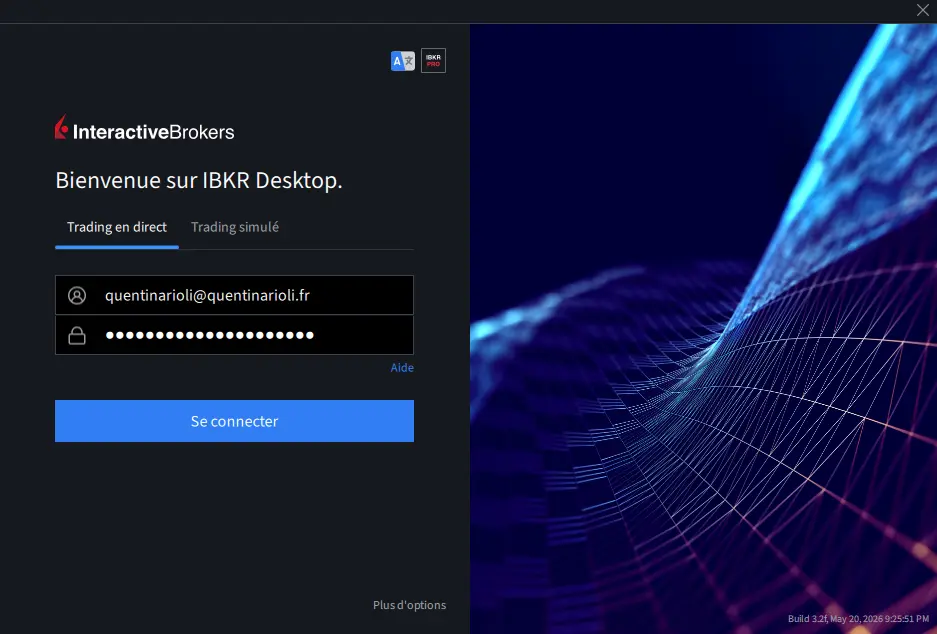
Task: Focus the masked password input field
Action: (x=234, y=335)
